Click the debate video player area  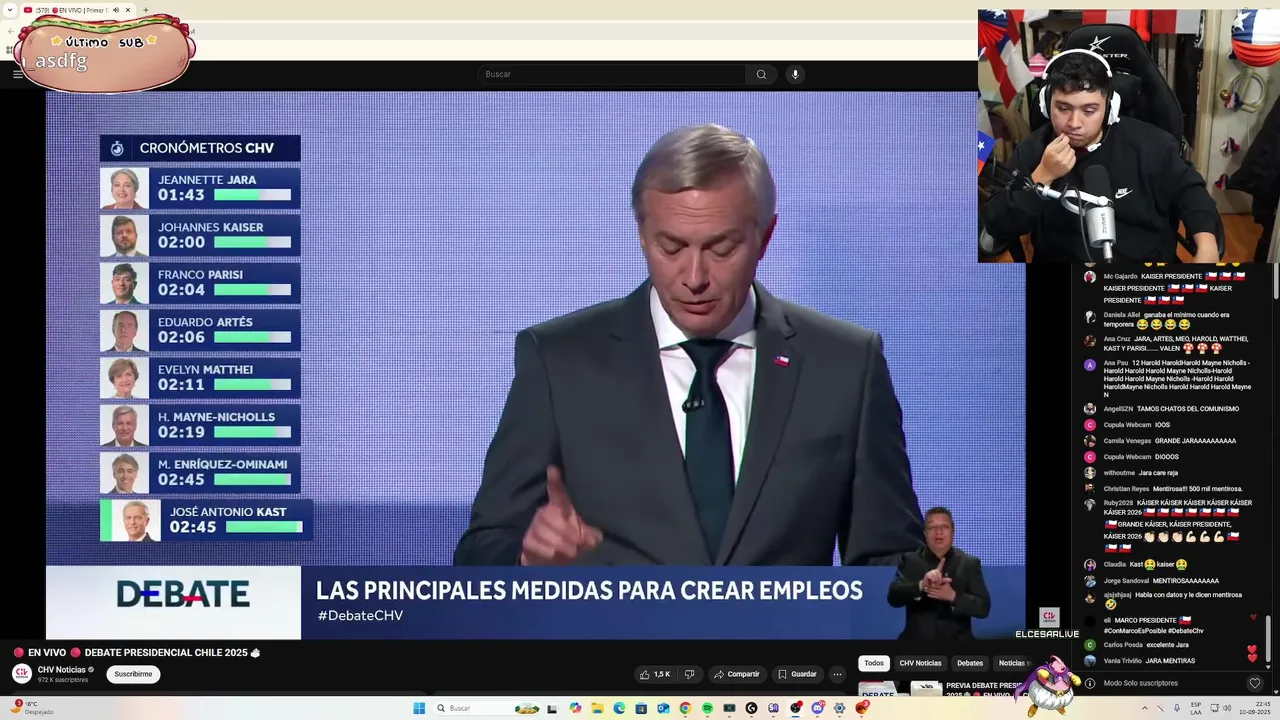click(535, 365)
